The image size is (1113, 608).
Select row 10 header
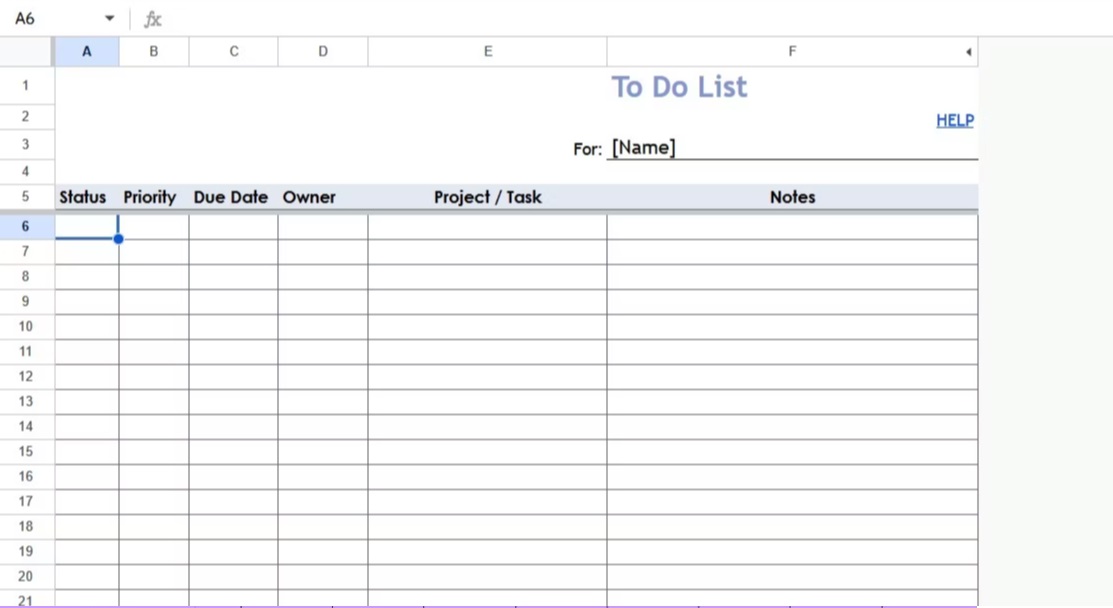(x=25, y=326)
